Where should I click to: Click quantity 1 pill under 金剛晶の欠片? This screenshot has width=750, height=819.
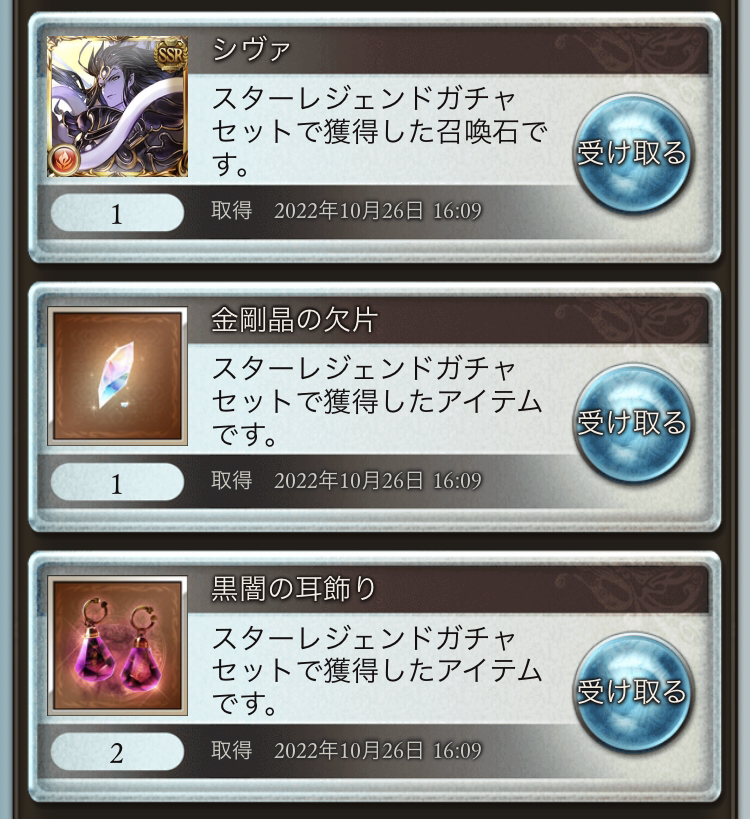point(118,483)
